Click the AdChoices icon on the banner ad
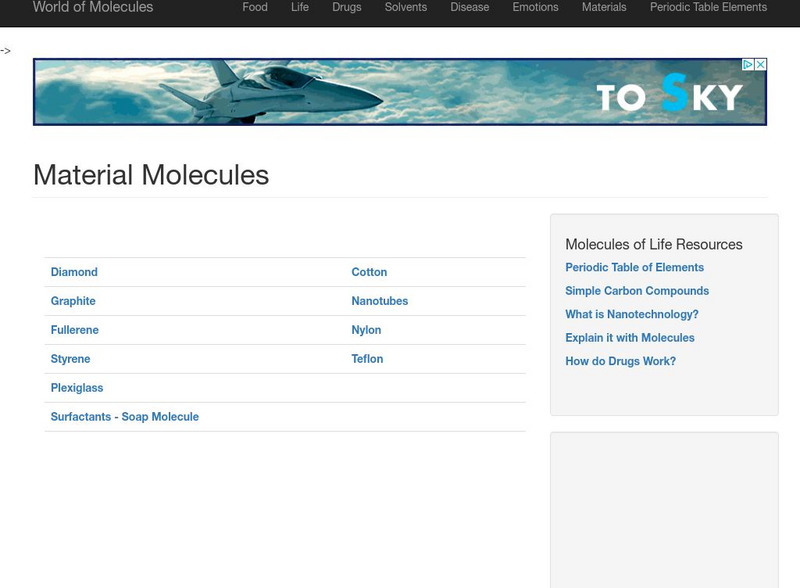Viewport: 800px width, 588px height. (747, 65)
